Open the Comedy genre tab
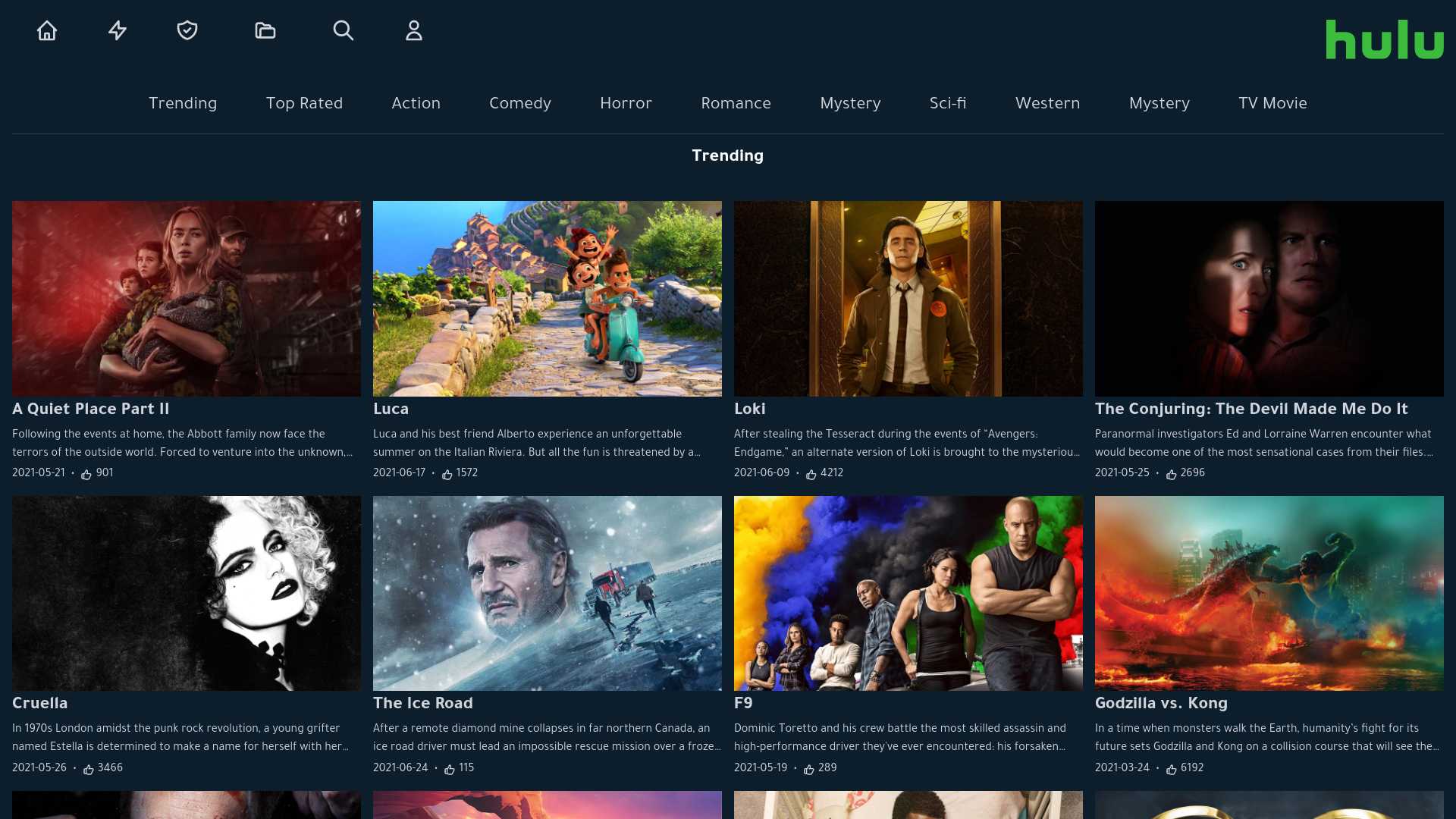 point(520,103)
